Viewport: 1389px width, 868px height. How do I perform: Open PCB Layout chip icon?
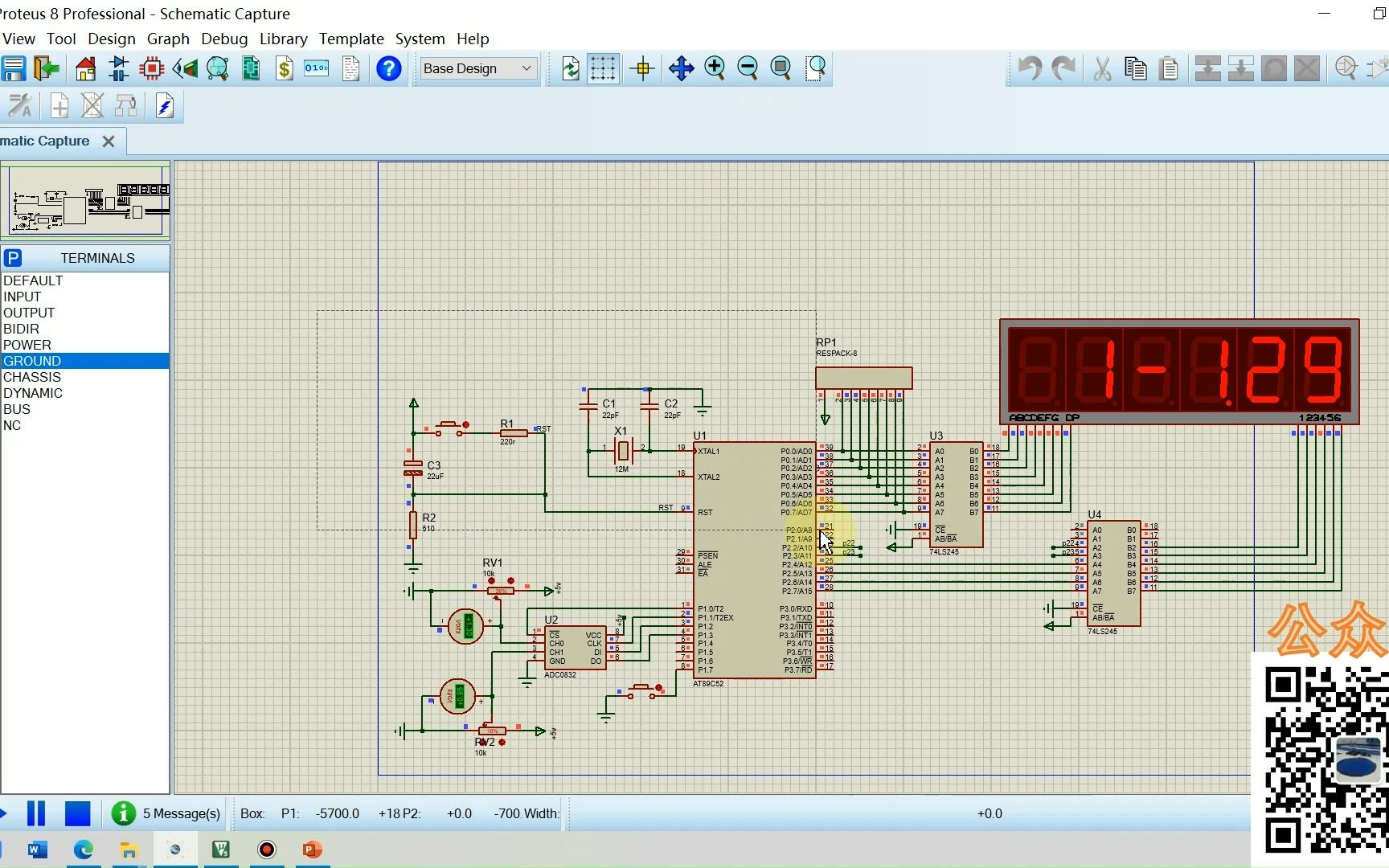point(151,68)
